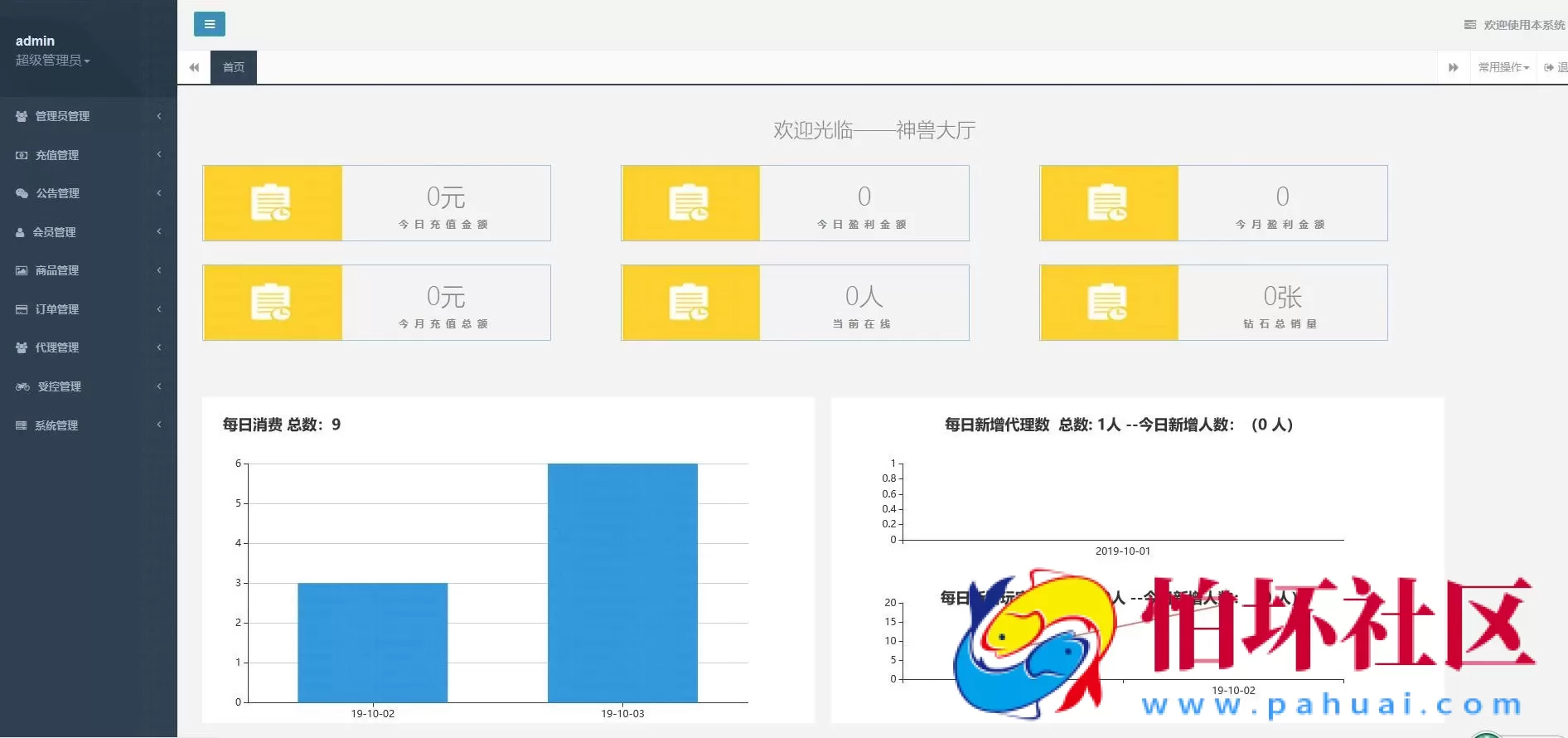
Task: Click the 代理管理 group icon
Action: tap(22, 347)
